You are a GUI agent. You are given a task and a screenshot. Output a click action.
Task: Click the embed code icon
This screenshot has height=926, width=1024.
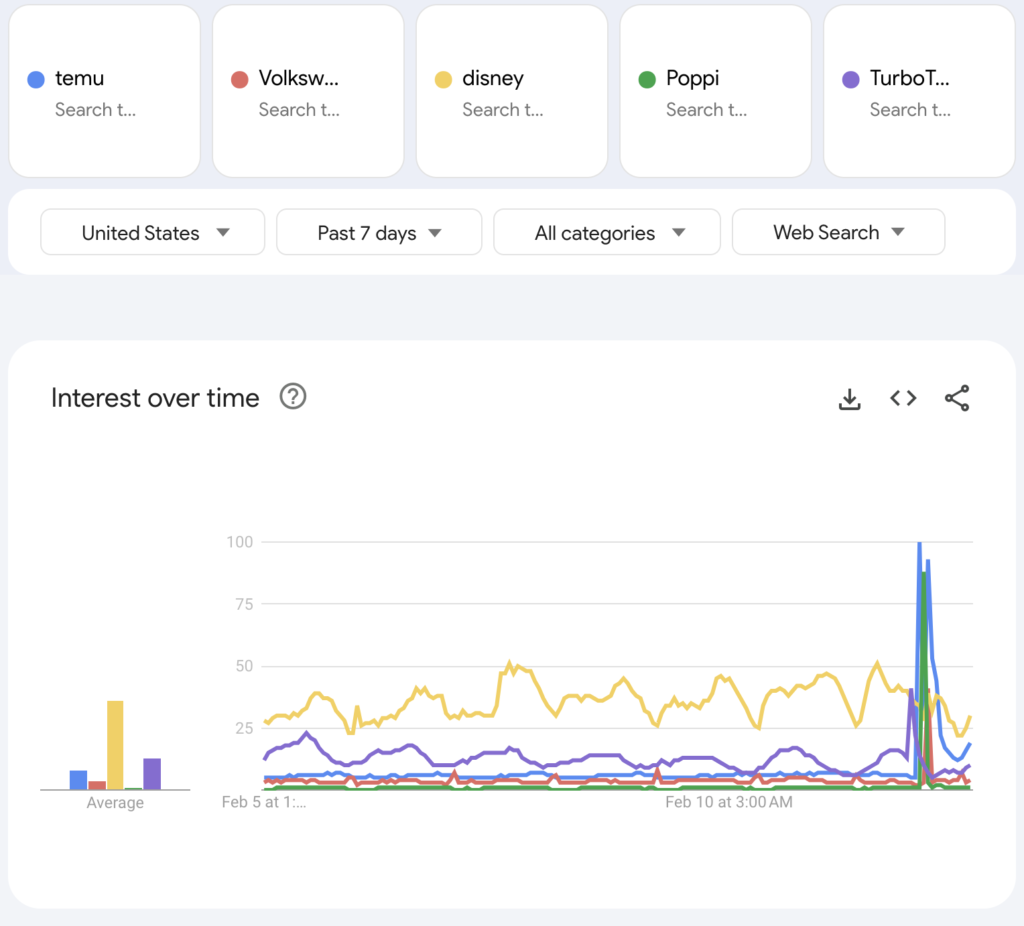(x=903, y=398)
